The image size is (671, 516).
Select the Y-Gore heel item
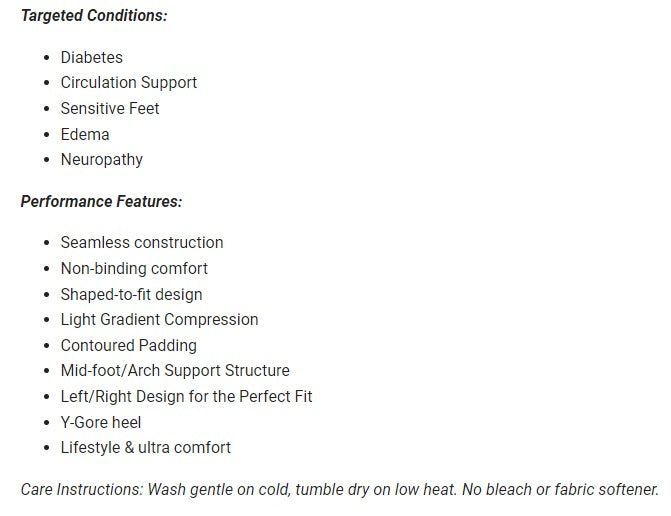click(101, 422)
